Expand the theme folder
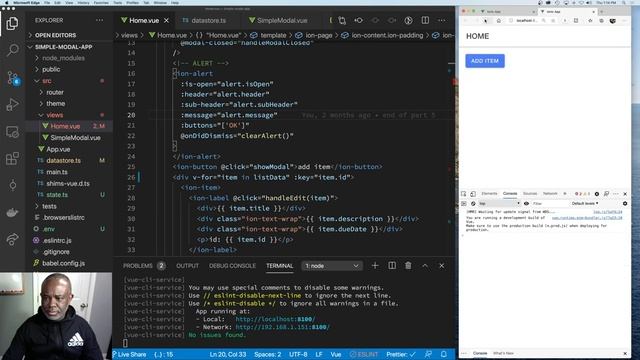640x360 pixels. coord(56,104)
